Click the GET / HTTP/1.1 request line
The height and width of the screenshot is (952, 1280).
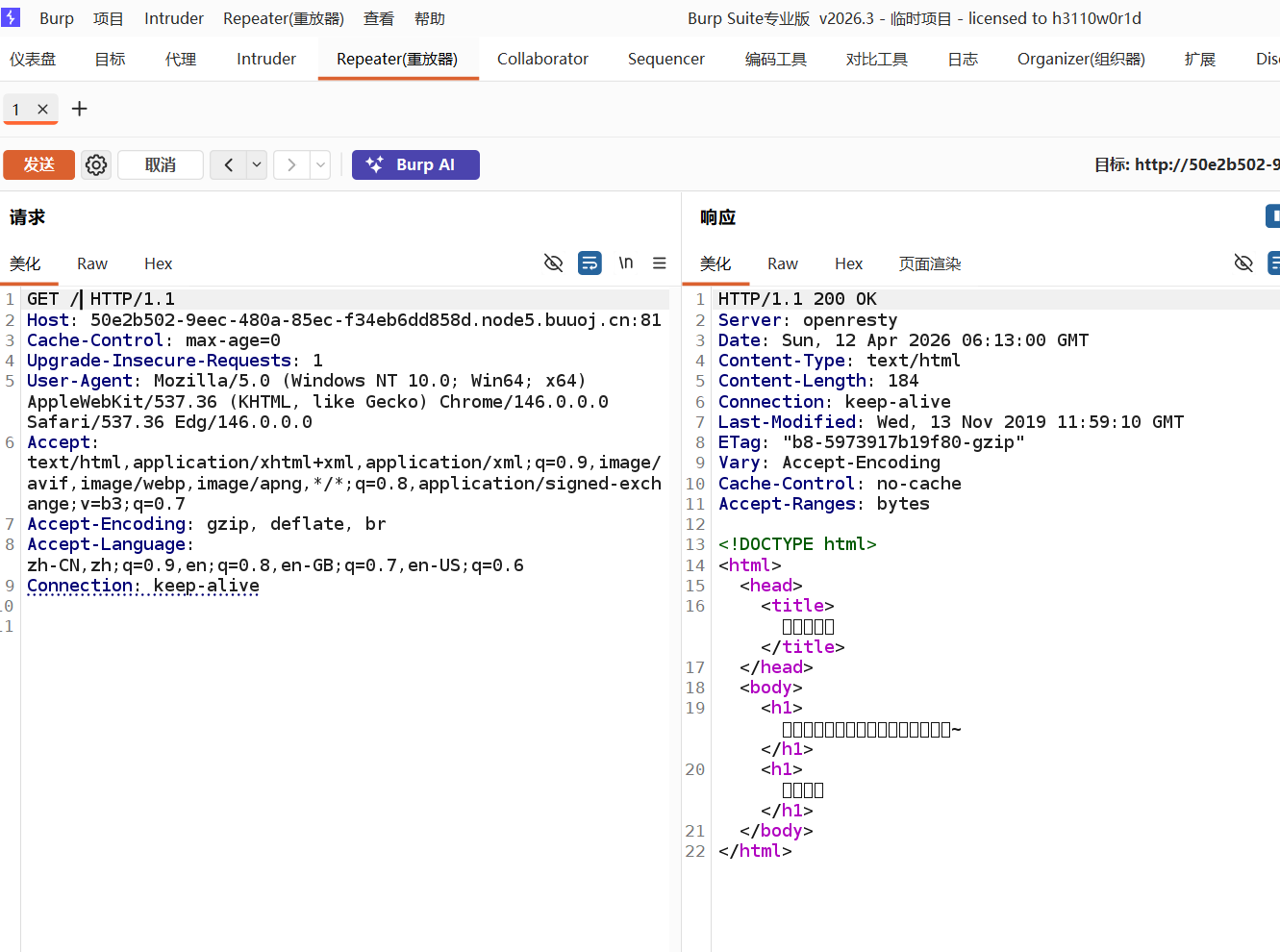(101, 299)
